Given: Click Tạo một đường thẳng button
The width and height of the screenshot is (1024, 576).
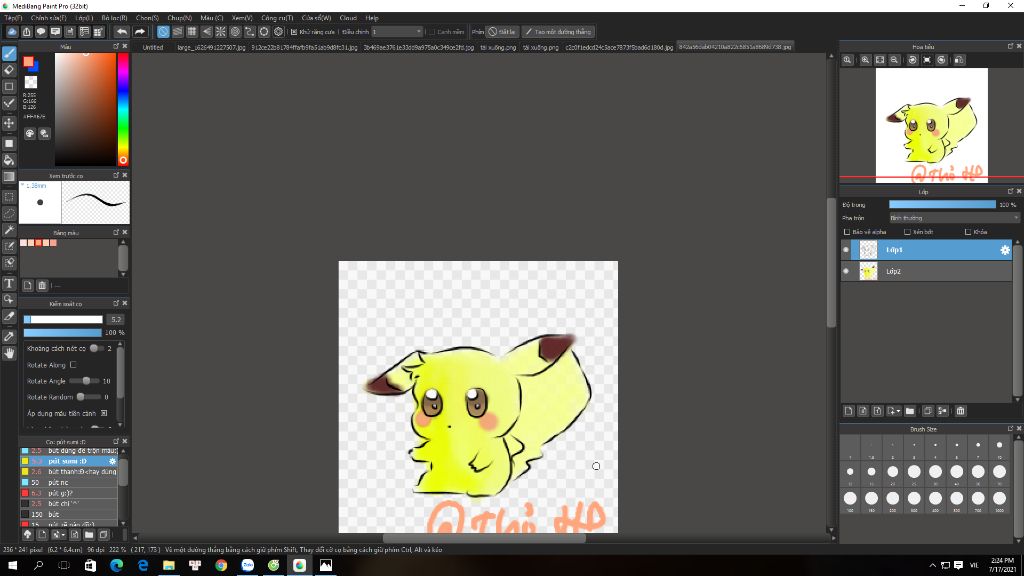Looking at the screenshot, I should pos(558,31).
